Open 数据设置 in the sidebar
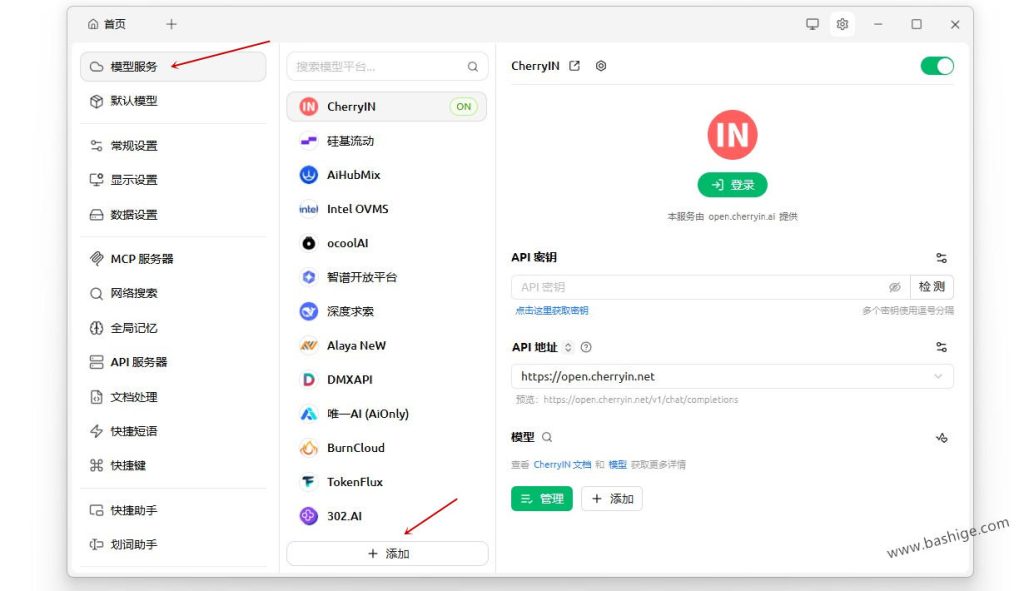The image size is (1024, 591). coord(173,215)
